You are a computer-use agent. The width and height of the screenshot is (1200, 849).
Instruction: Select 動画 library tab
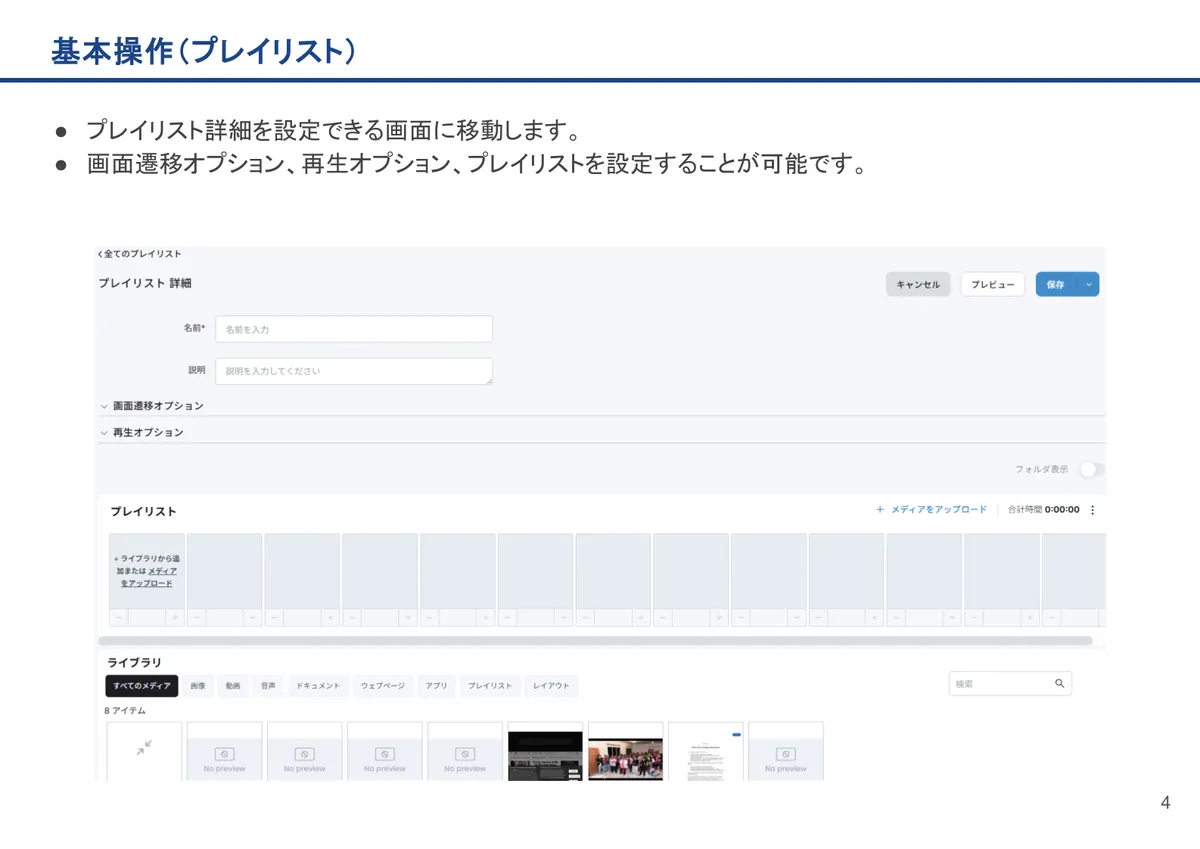click(233, 686)
